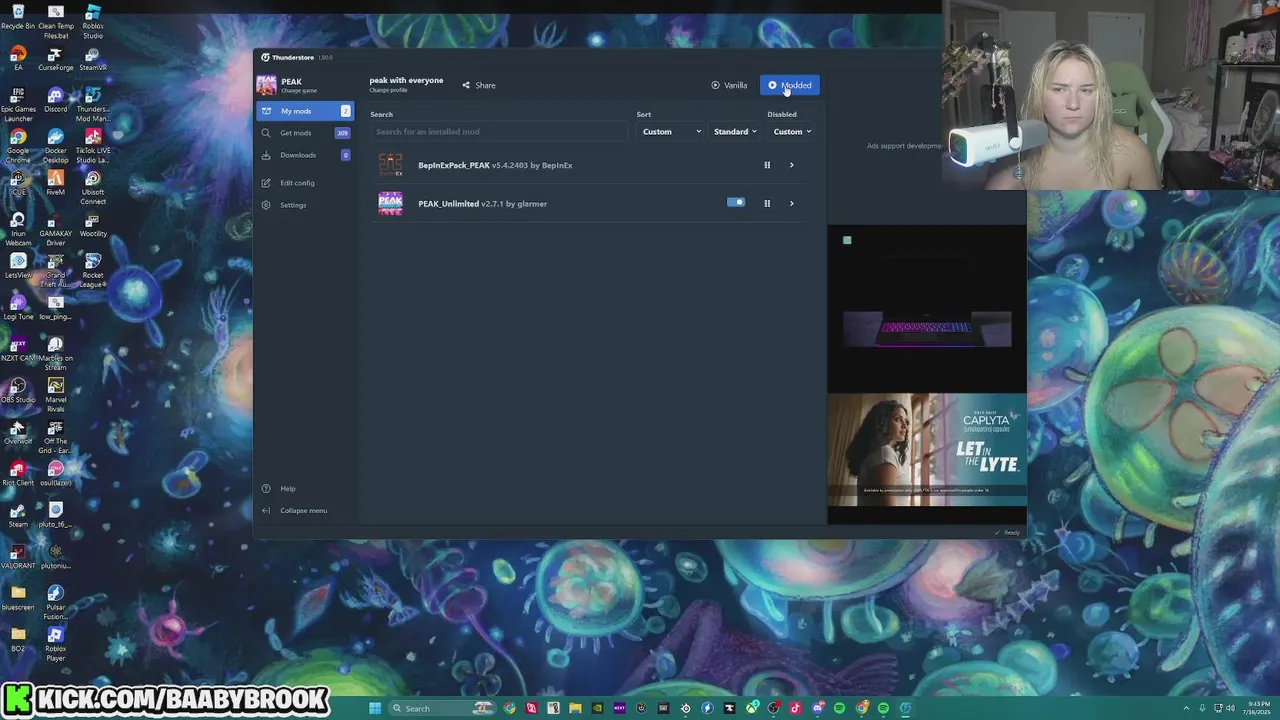The width and height of the screenshot is (1280, 720).
Task: Click the Recycle Bin desktop icon
Action: coord(18,17)
